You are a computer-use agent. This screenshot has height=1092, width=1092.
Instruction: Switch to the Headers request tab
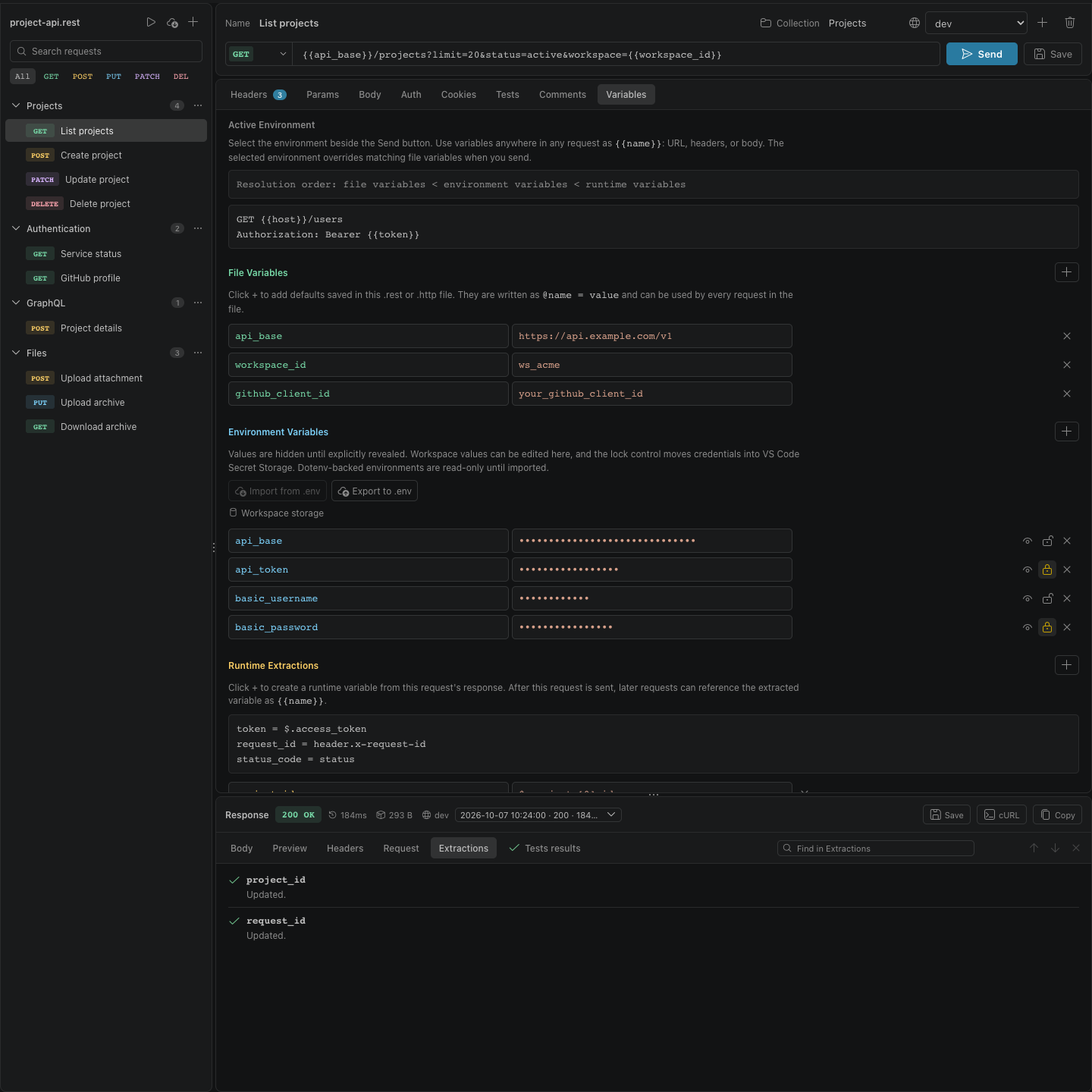tap(258, 95)
